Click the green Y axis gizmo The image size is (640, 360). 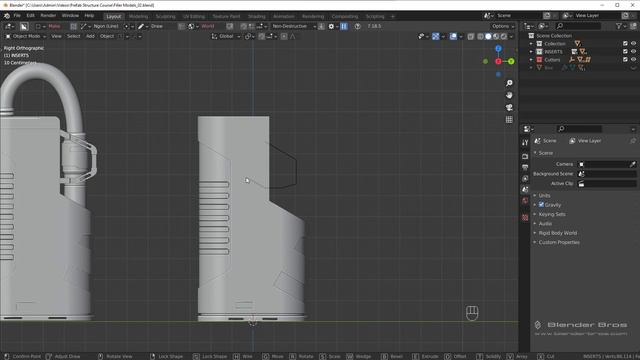click(x=511, y=61)
